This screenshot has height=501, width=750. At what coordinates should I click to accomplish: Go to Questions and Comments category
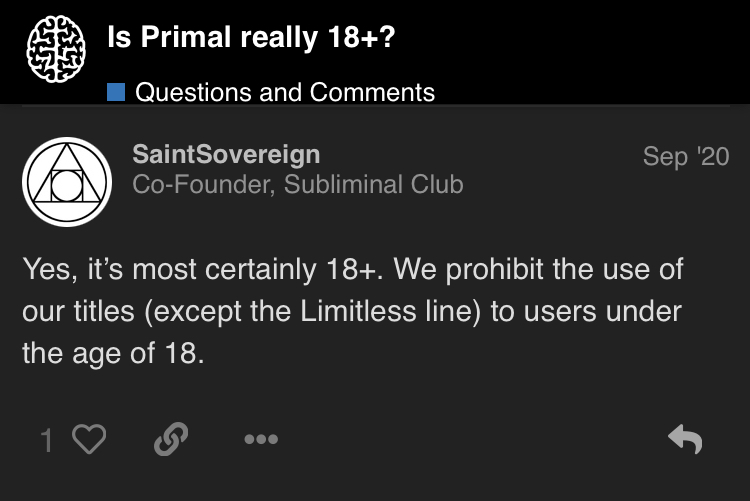tap(285, 92)
